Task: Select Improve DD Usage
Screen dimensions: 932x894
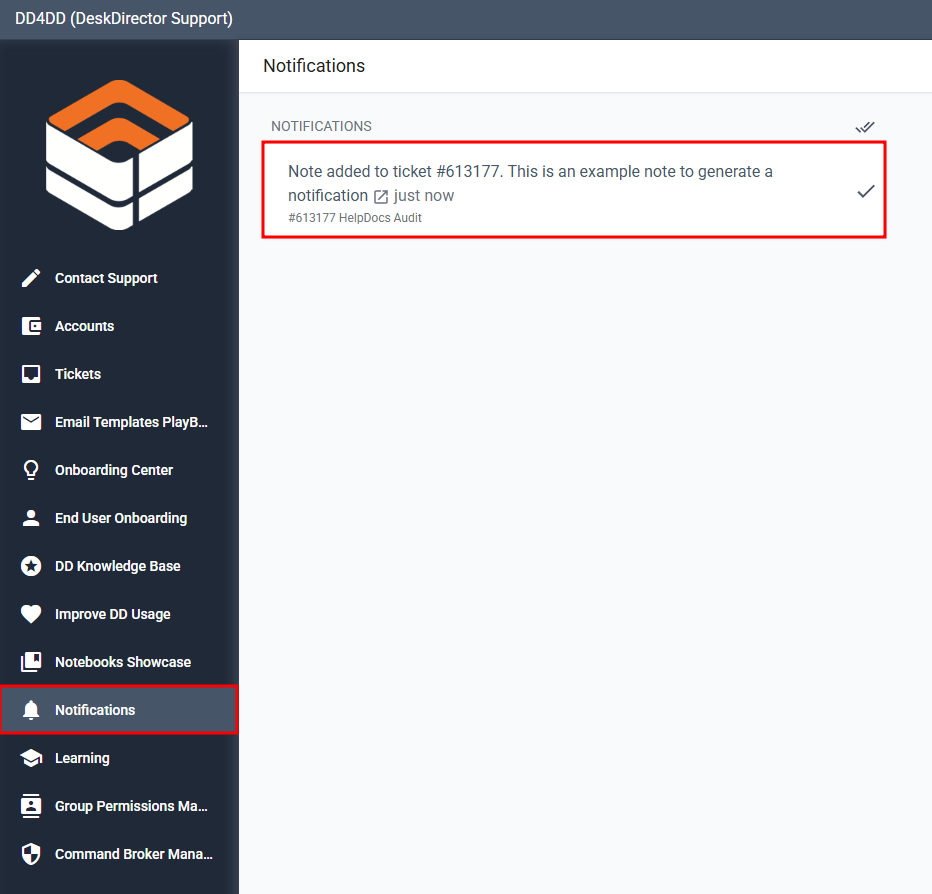Action: pyautogui.click(x=119, y=614)
